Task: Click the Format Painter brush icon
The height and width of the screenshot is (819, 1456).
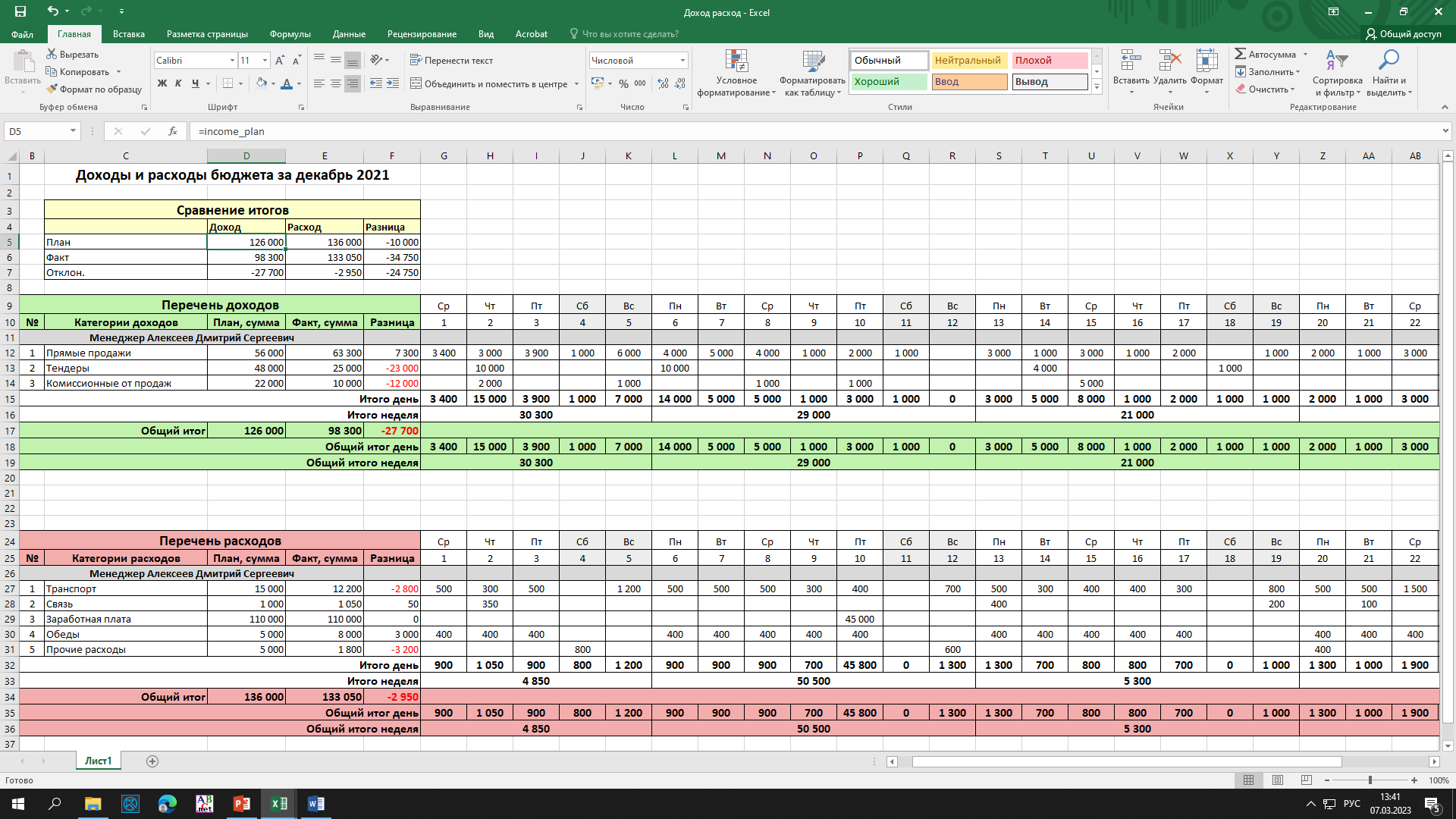Action: [x=52, y=89]
